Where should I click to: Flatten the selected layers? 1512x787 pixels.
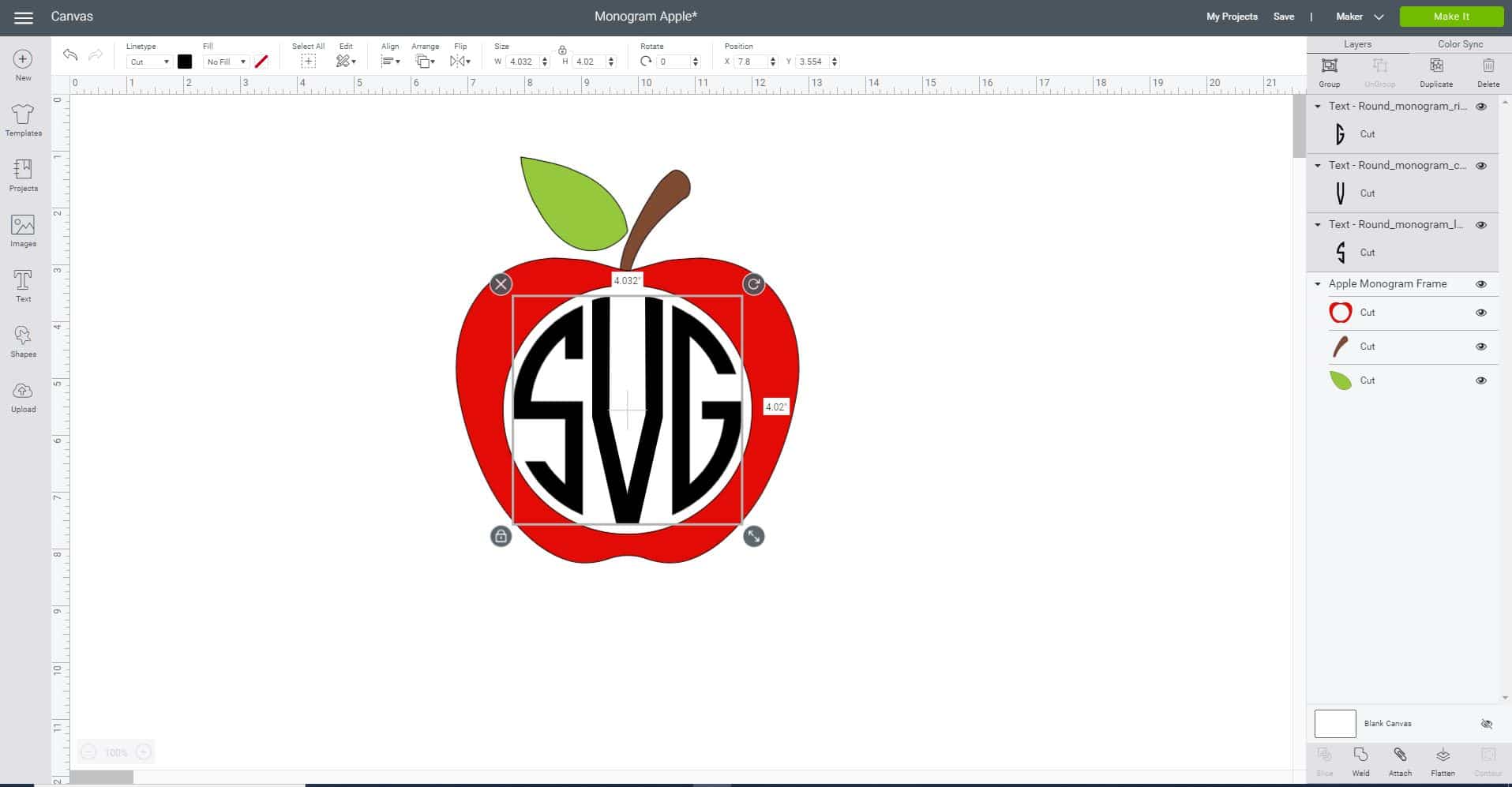pyautogui.click(x=1443, y=762)
